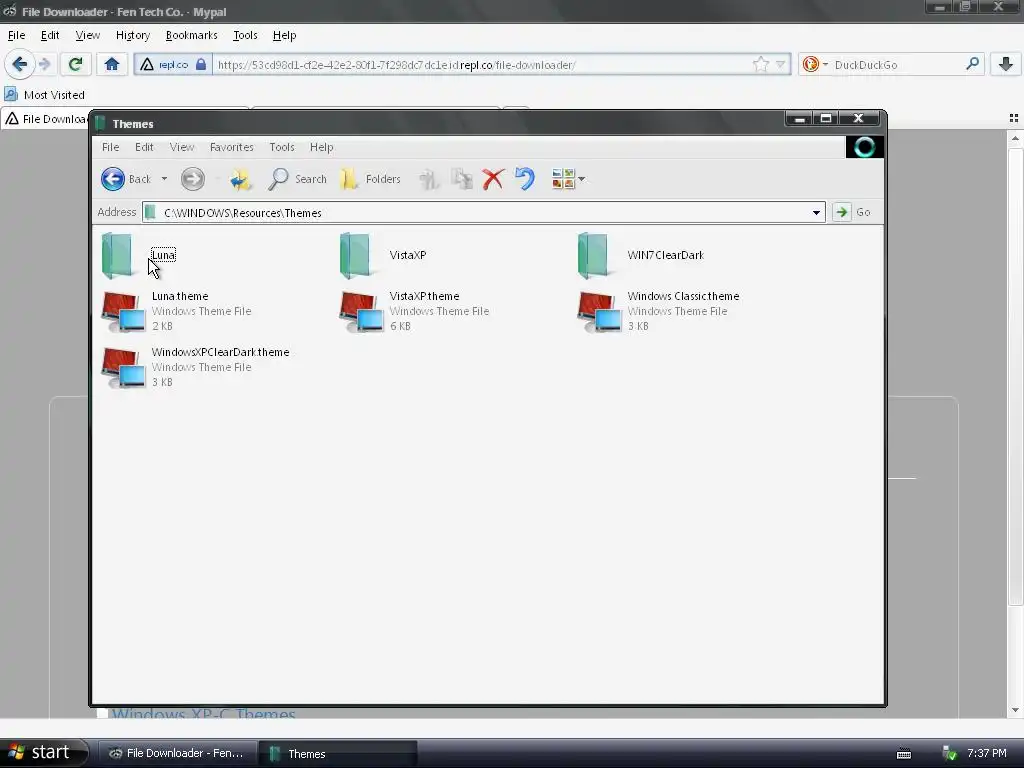Image resolution: width=1024 pixels, height=768 pixels.
Task: Click the throbber logo in Explorer corner
Action: point(864,147)
